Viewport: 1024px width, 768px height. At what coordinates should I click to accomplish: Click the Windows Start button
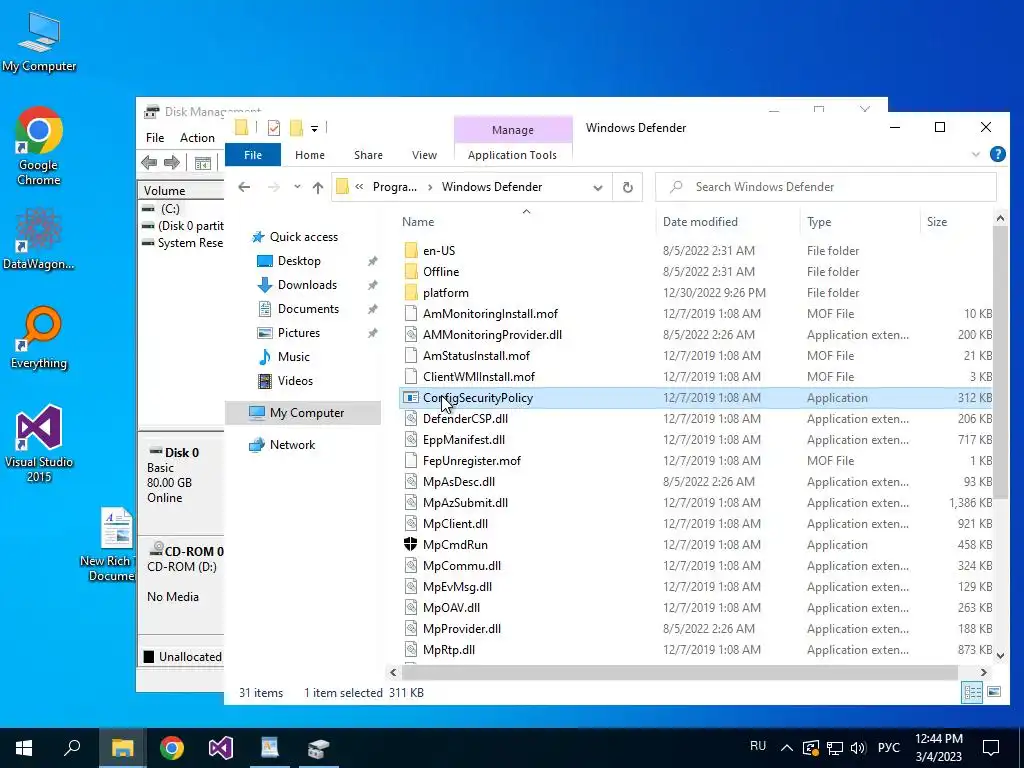click(24, 747)
